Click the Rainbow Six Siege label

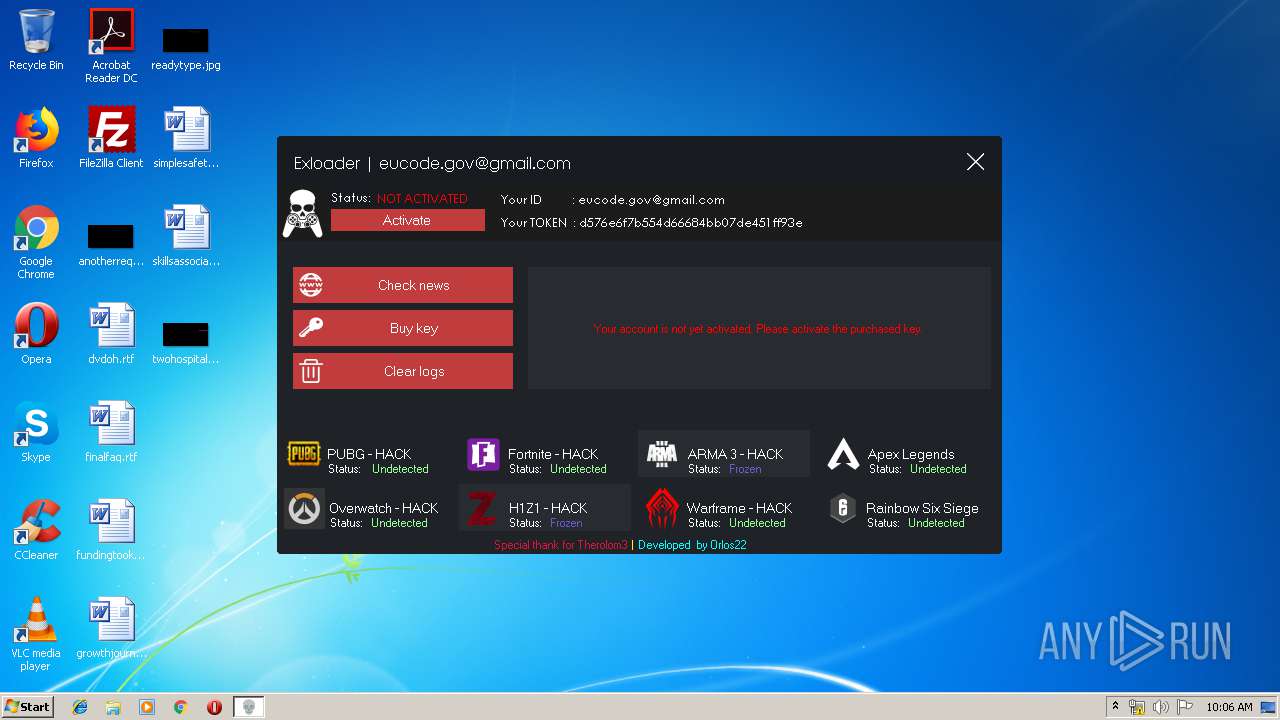(x=922, y=508)
